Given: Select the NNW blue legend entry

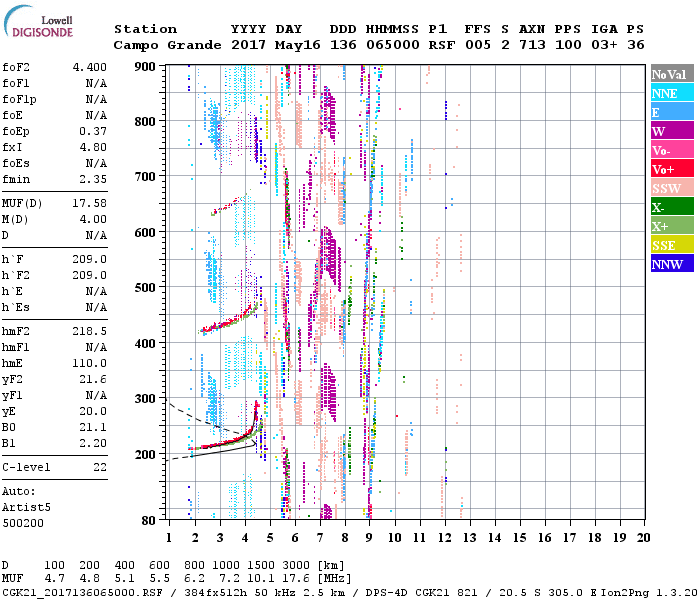Looking at the screenshot, I should pyautogui.click(x=671, y=264).
